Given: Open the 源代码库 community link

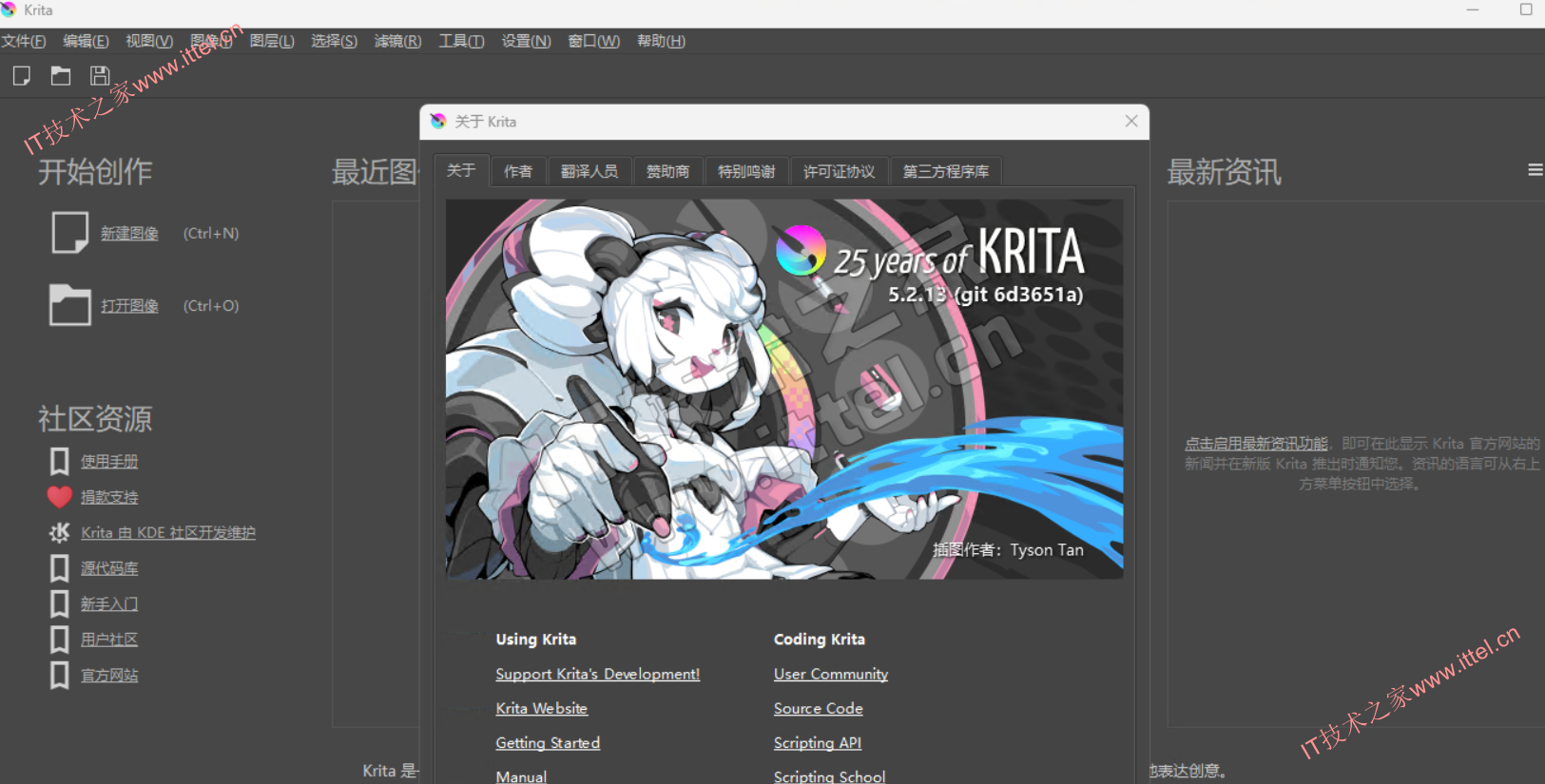Looking at the screenshot, I should point(109,568).
